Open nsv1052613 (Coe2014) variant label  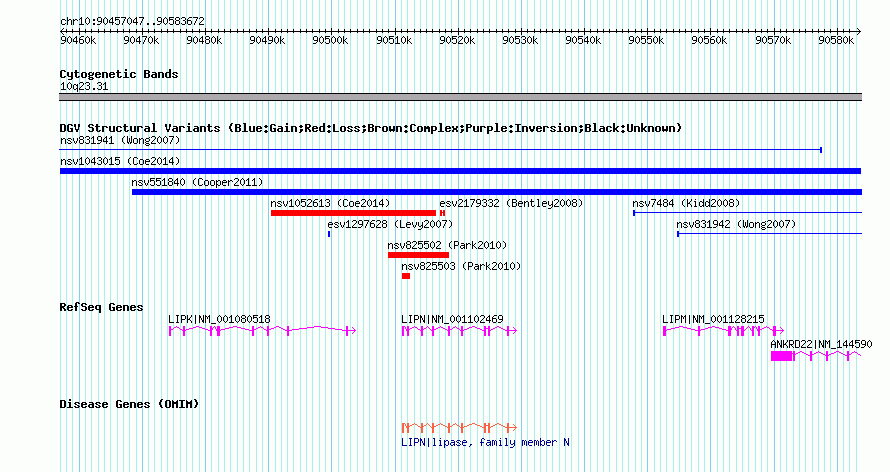click(x=330, y=203)
